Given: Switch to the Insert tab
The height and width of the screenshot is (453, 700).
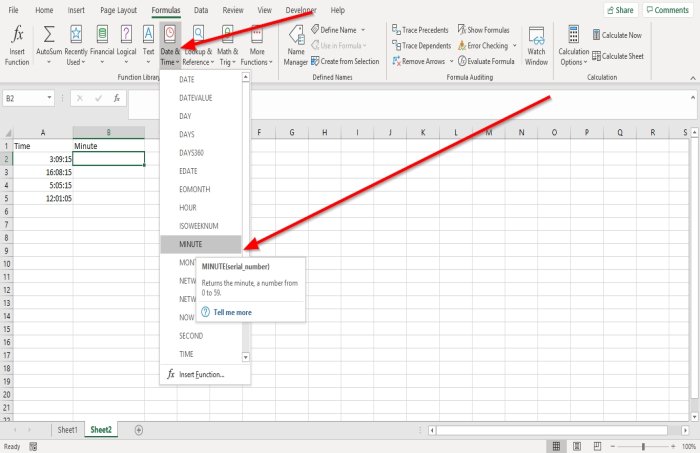Looking at the screenshot, I should pyautogui.click(x=76, y=10).
